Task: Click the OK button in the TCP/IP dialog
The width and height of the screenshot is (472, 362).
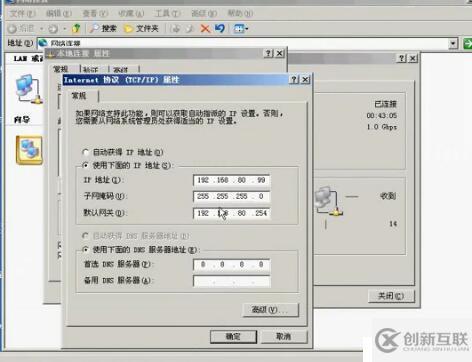Action: (233, 337)
